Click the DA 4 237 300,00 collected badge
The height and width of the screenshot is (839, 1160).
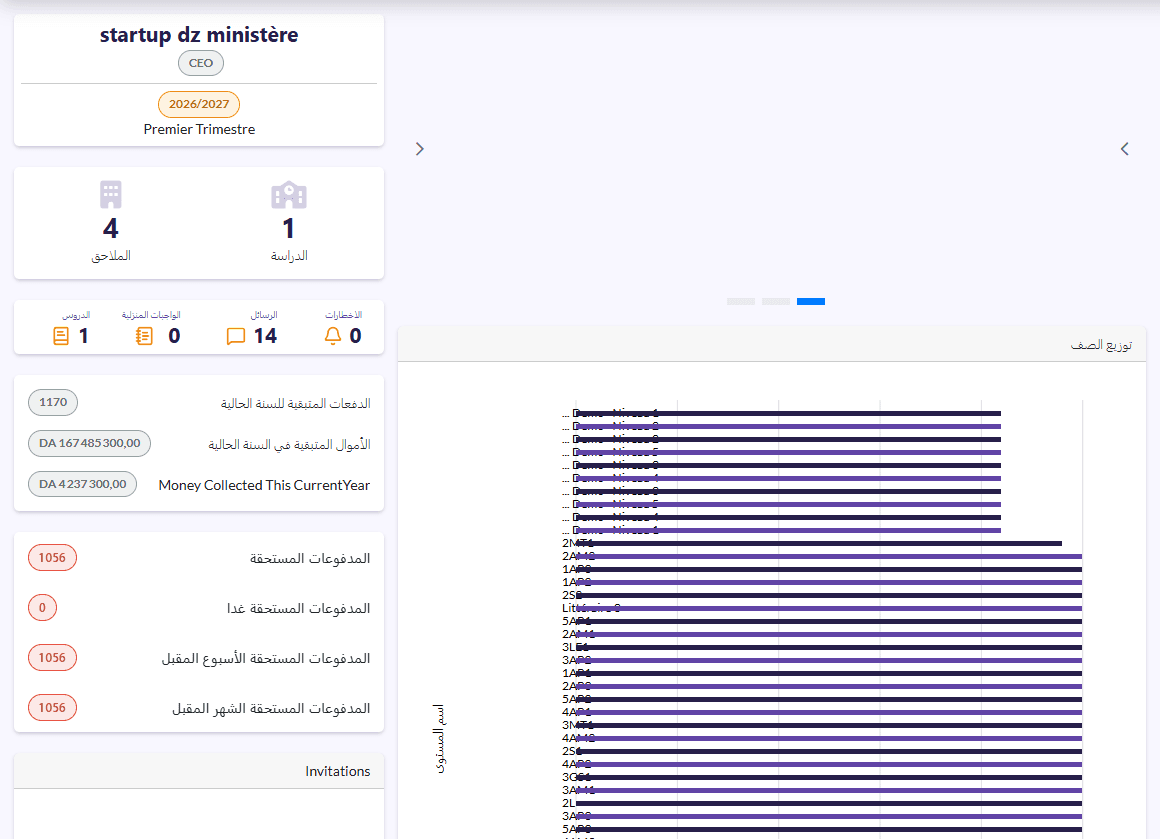[x=83, y=484]
